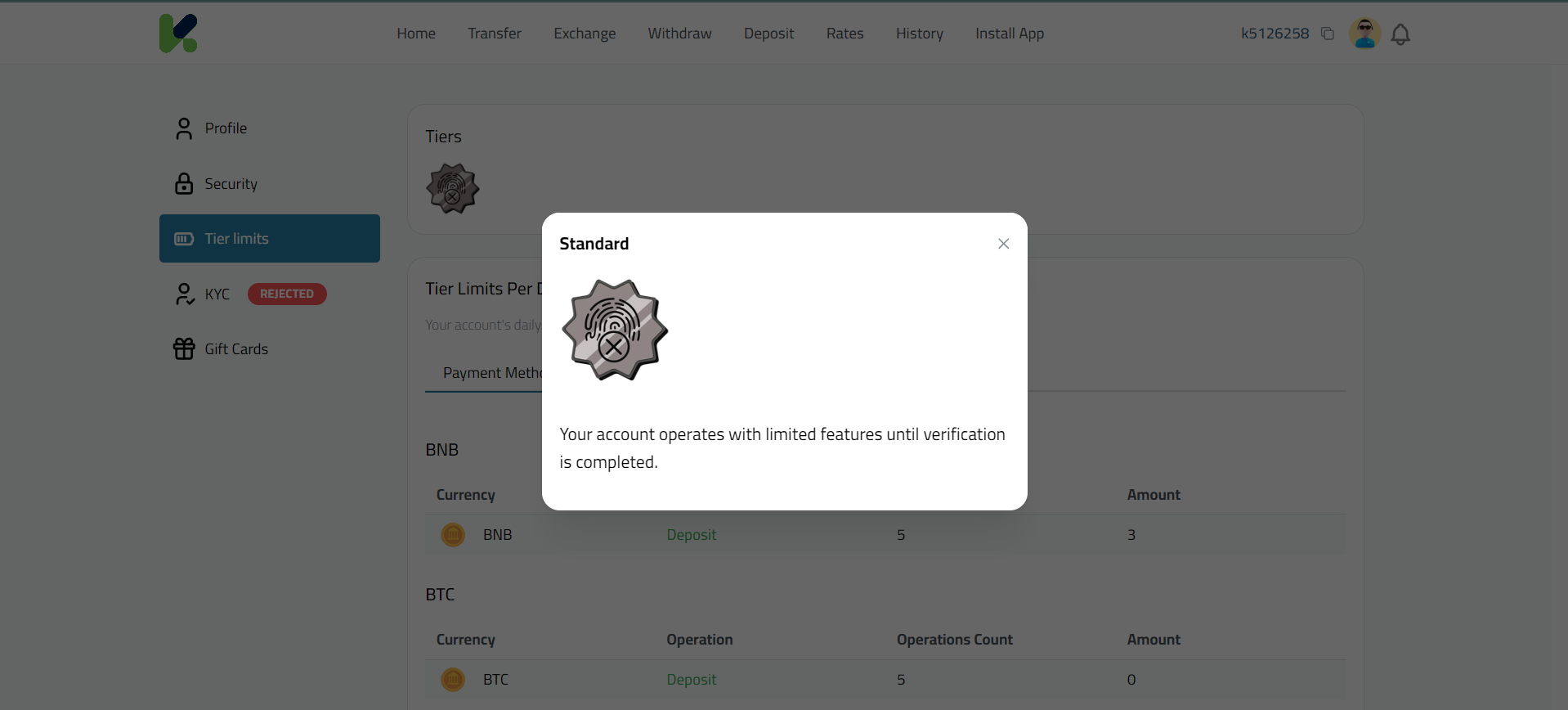Copy the account ID k5126258
1568x710 pixels.
pyautogui.click(x=1328, y=34)
